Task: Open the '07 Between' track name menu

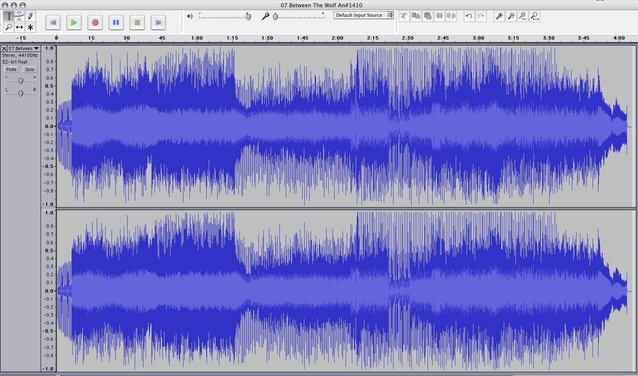Action: (24, 48)
